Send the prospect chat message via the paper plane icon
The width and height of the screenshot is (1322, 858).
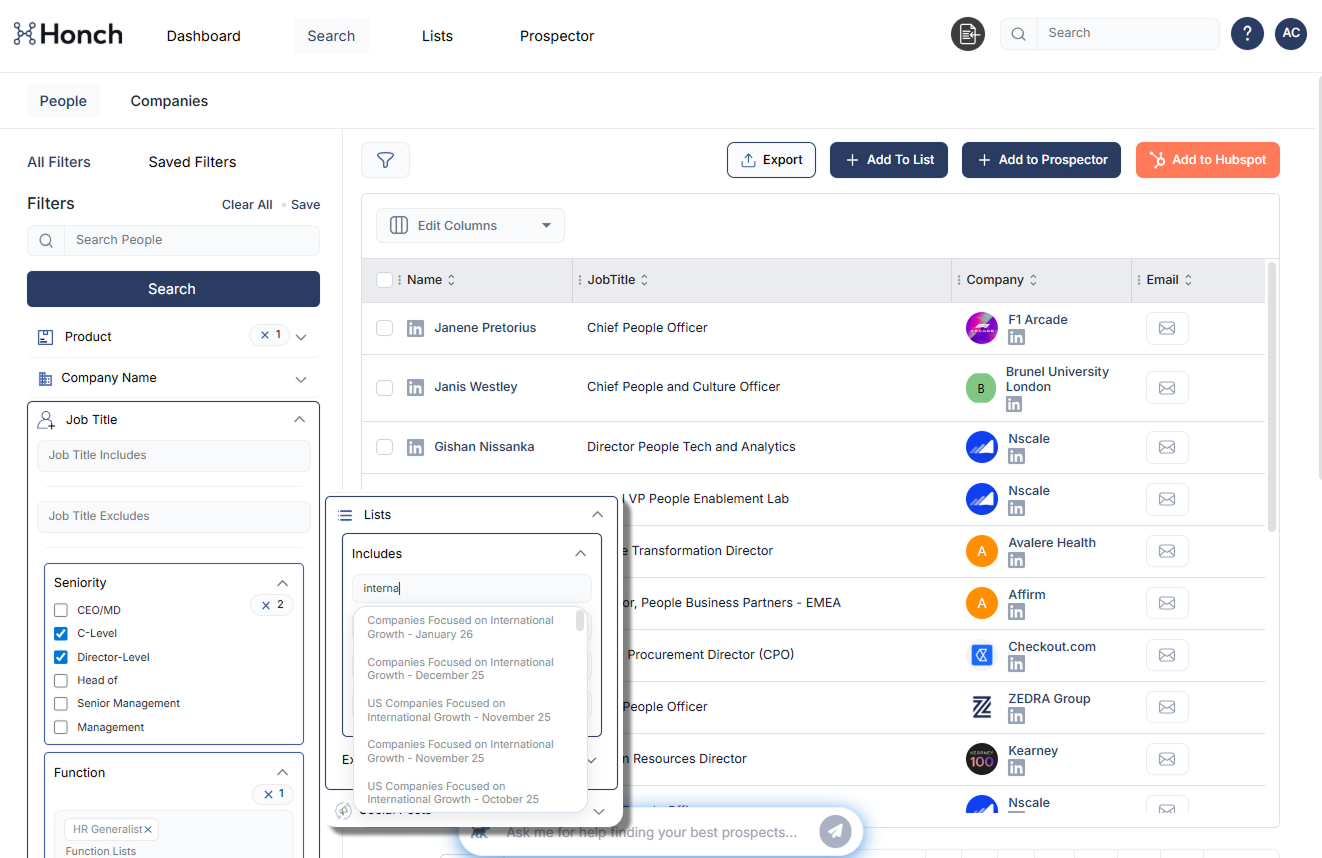835,831
